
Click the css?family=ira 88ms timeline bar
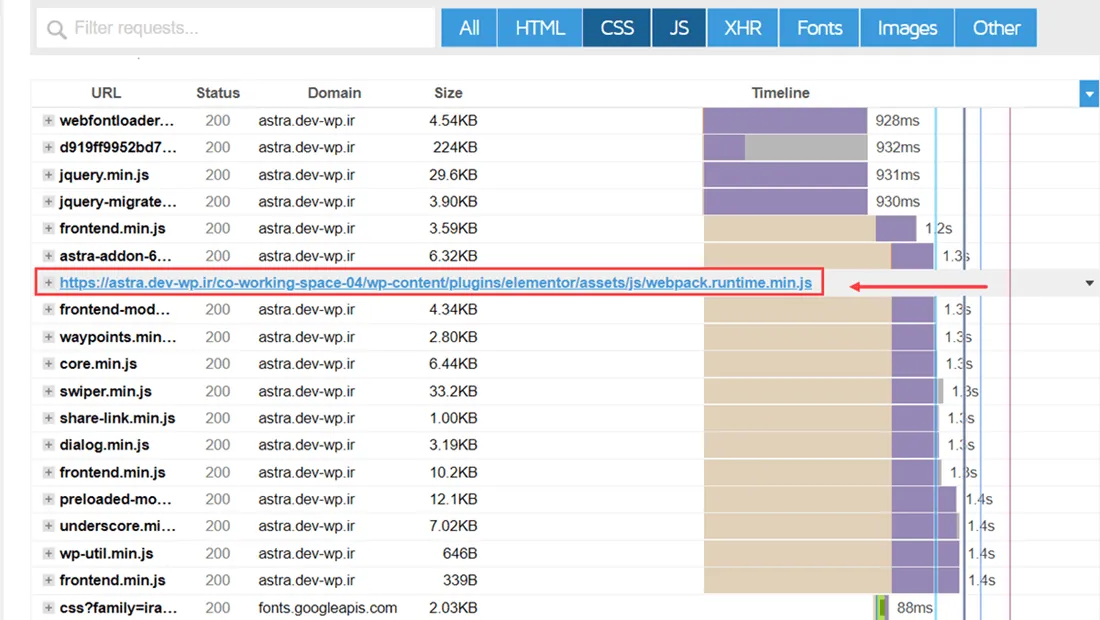point(881,607)
